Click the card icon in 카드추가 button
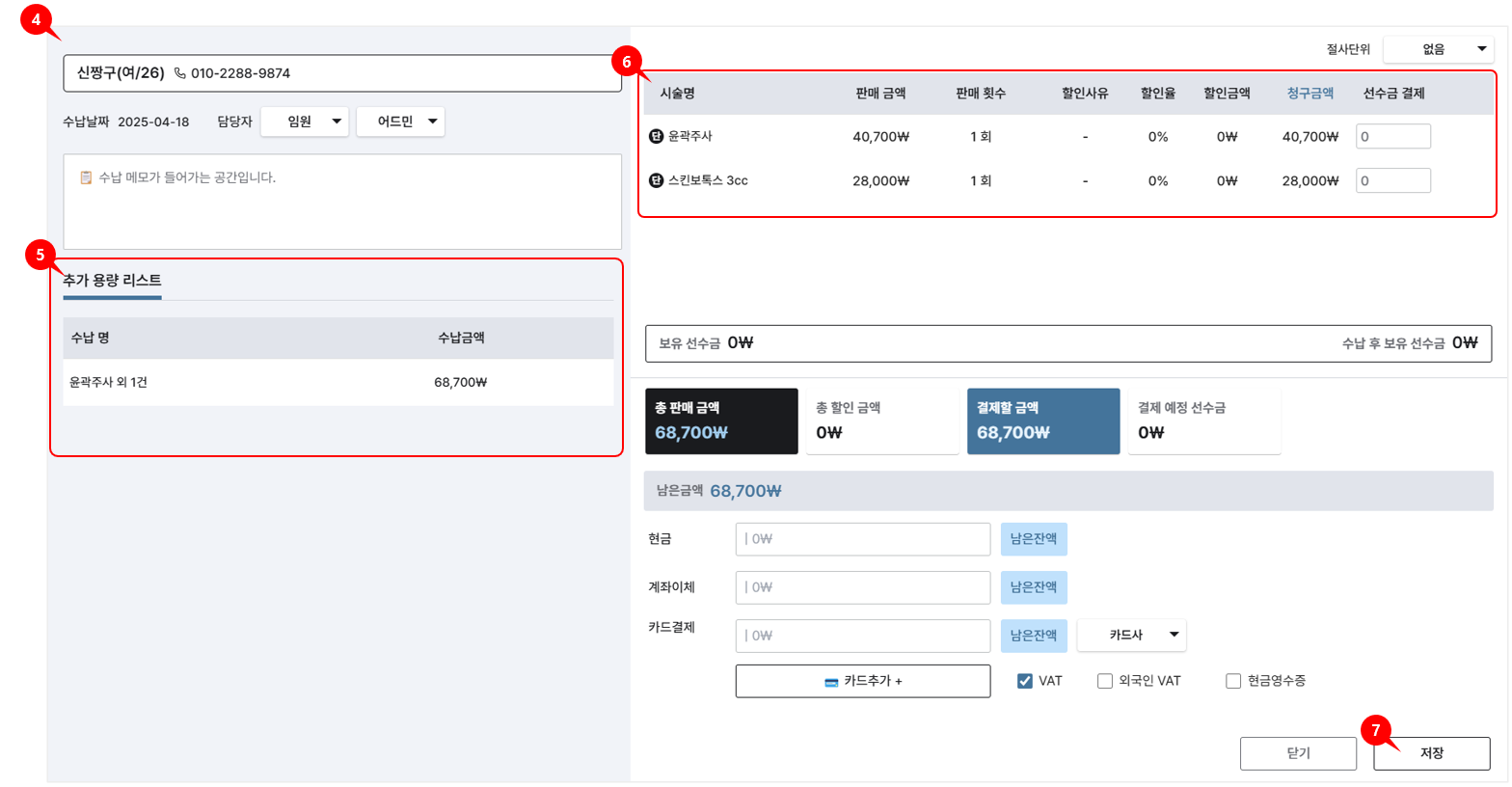Image resolution: width=1512 pixels, height=787 pixels. [831, 682]
